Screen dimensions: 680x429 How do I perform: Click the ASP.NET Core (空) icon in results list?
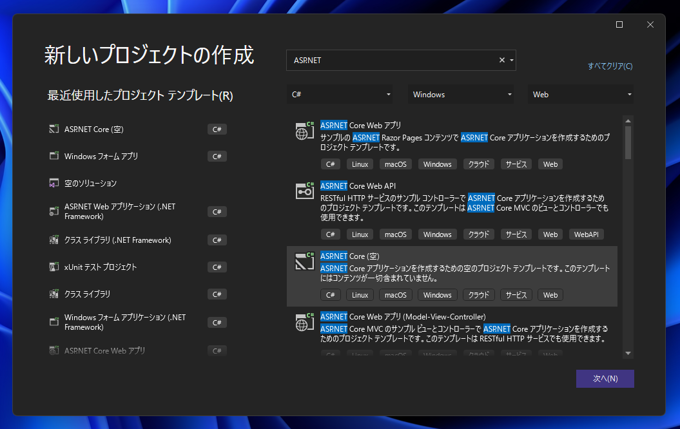coord(304,261)
